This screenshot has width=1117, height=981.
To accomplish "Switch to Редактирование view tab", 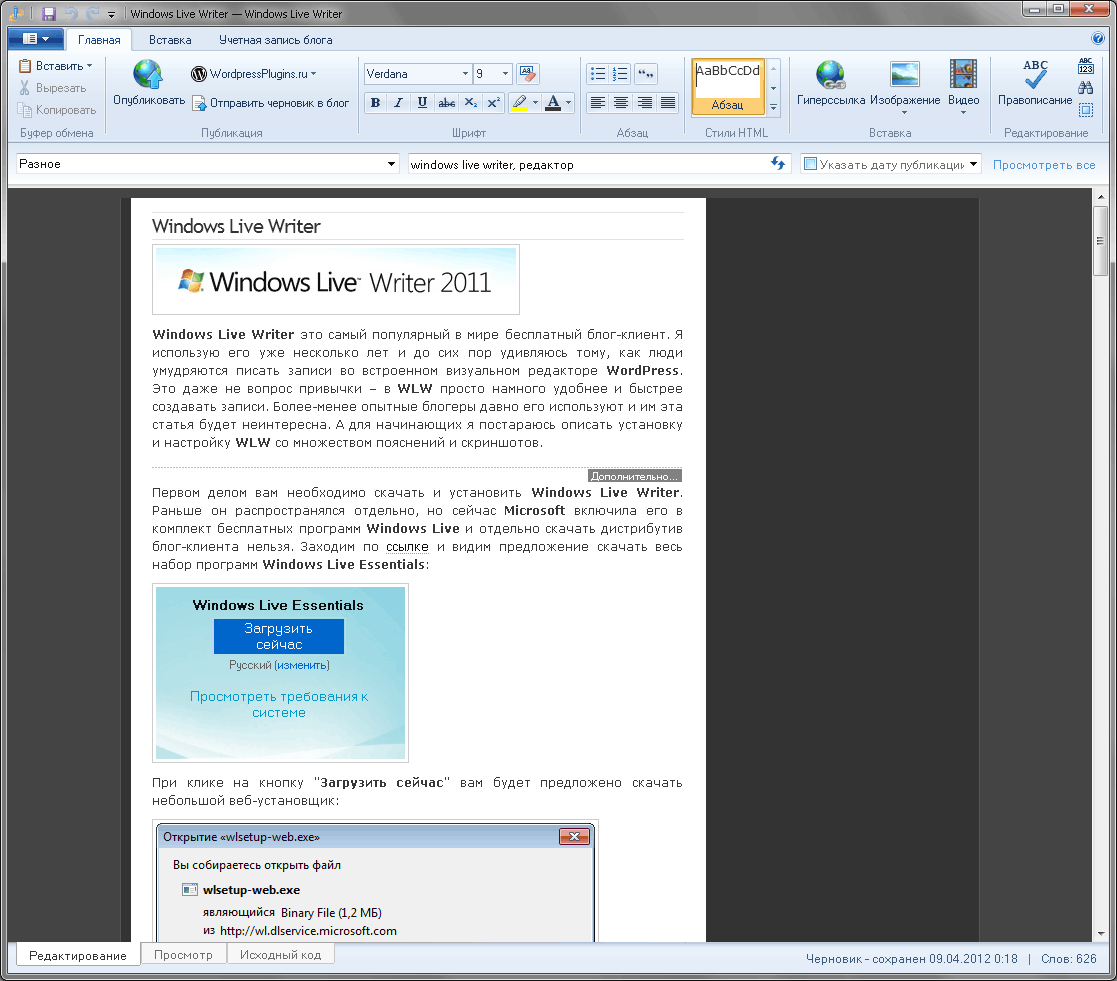I will tap(78, 955).
